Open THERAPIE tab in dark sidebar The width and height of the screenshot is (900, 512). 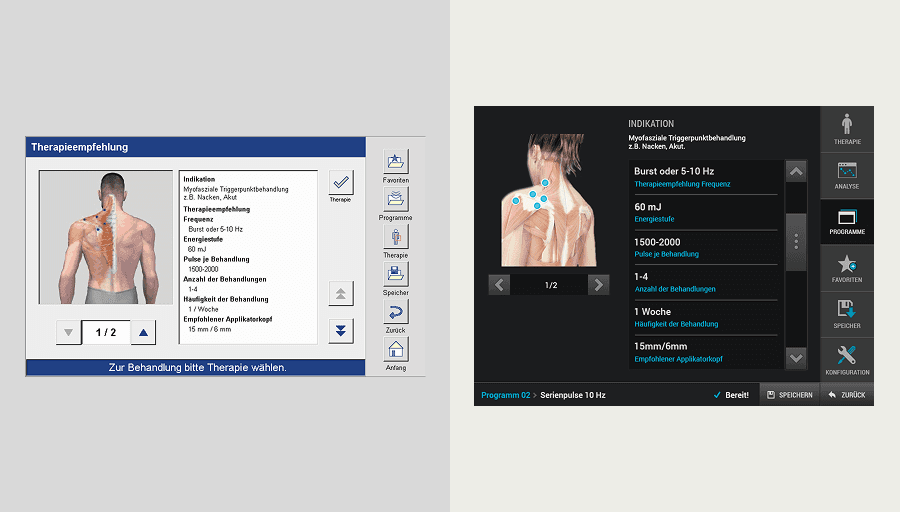tap(847, 129)
